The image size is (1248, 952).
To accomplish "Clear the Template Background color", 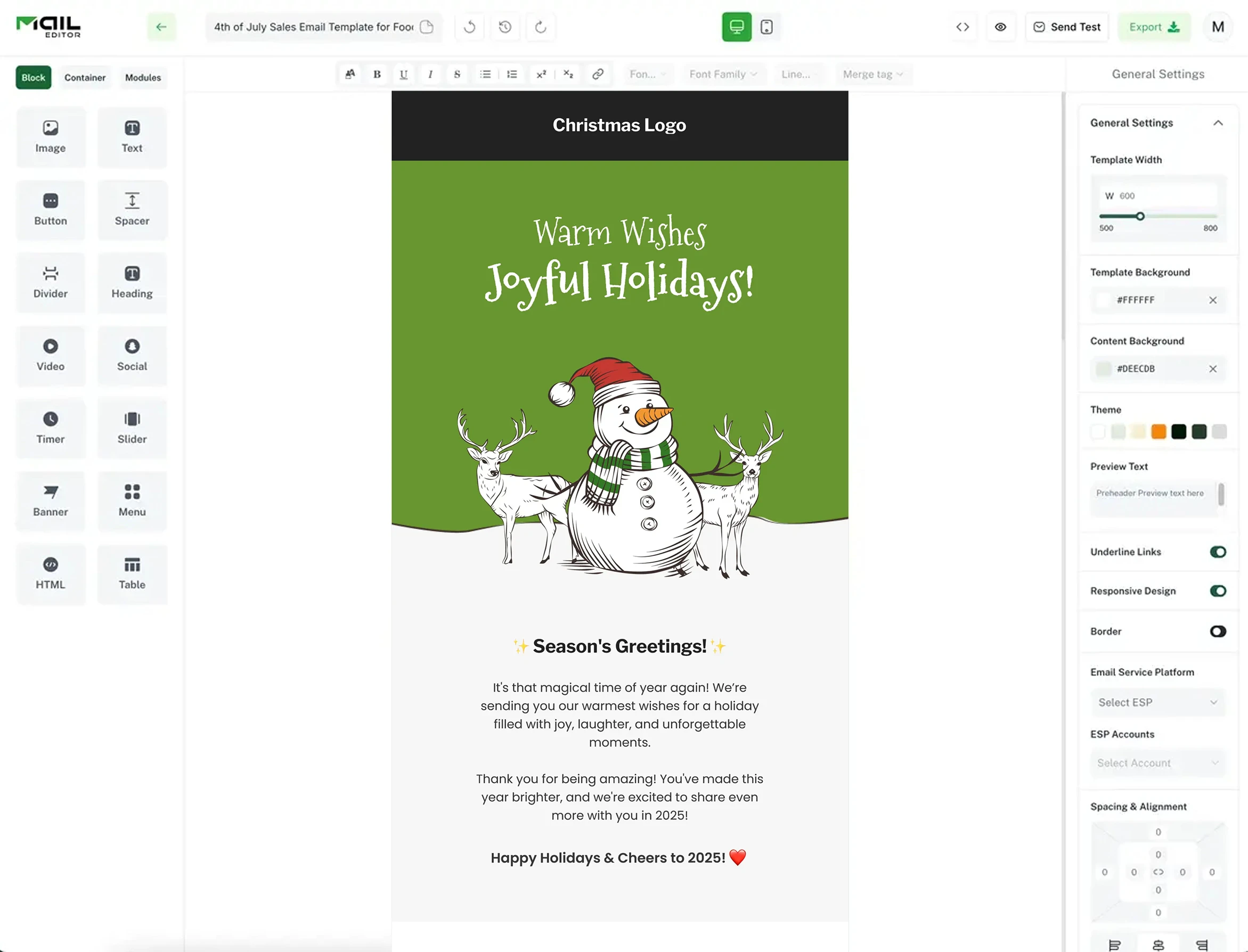I will 1212,300.
